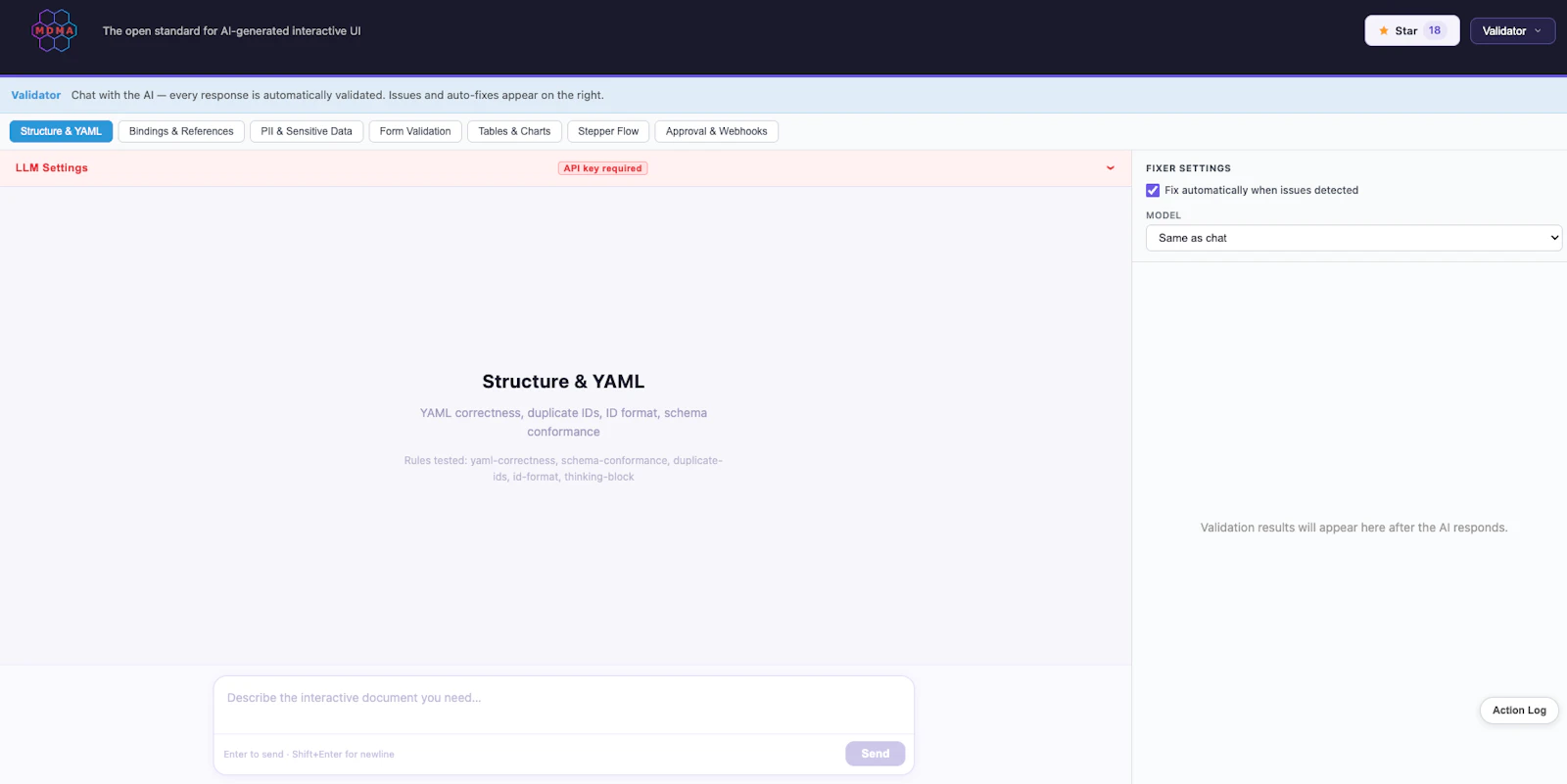Open the Validator dropdown menu in header
The height and width of the screenshot is (784, 1567).
[x=1512, y=30]
